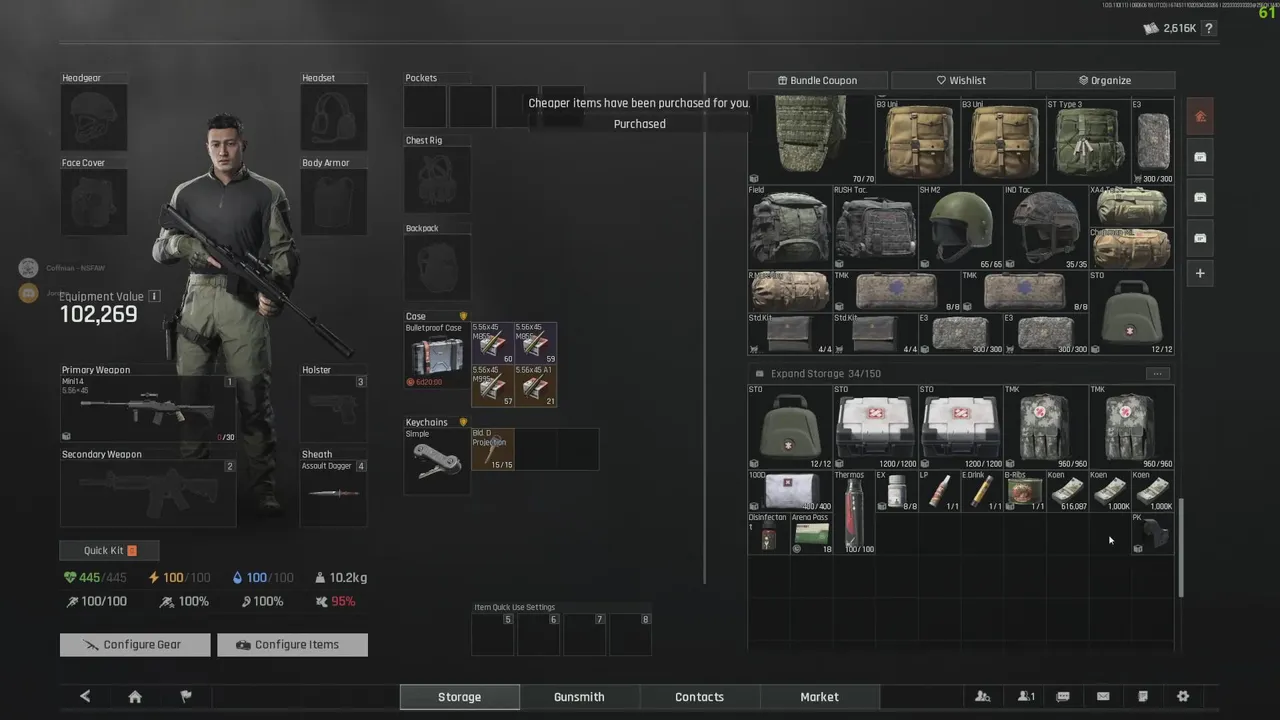This screenshot has height=720, width=1280.
Task: Click the empty Body Armor slot
Action: pos(335,202)
